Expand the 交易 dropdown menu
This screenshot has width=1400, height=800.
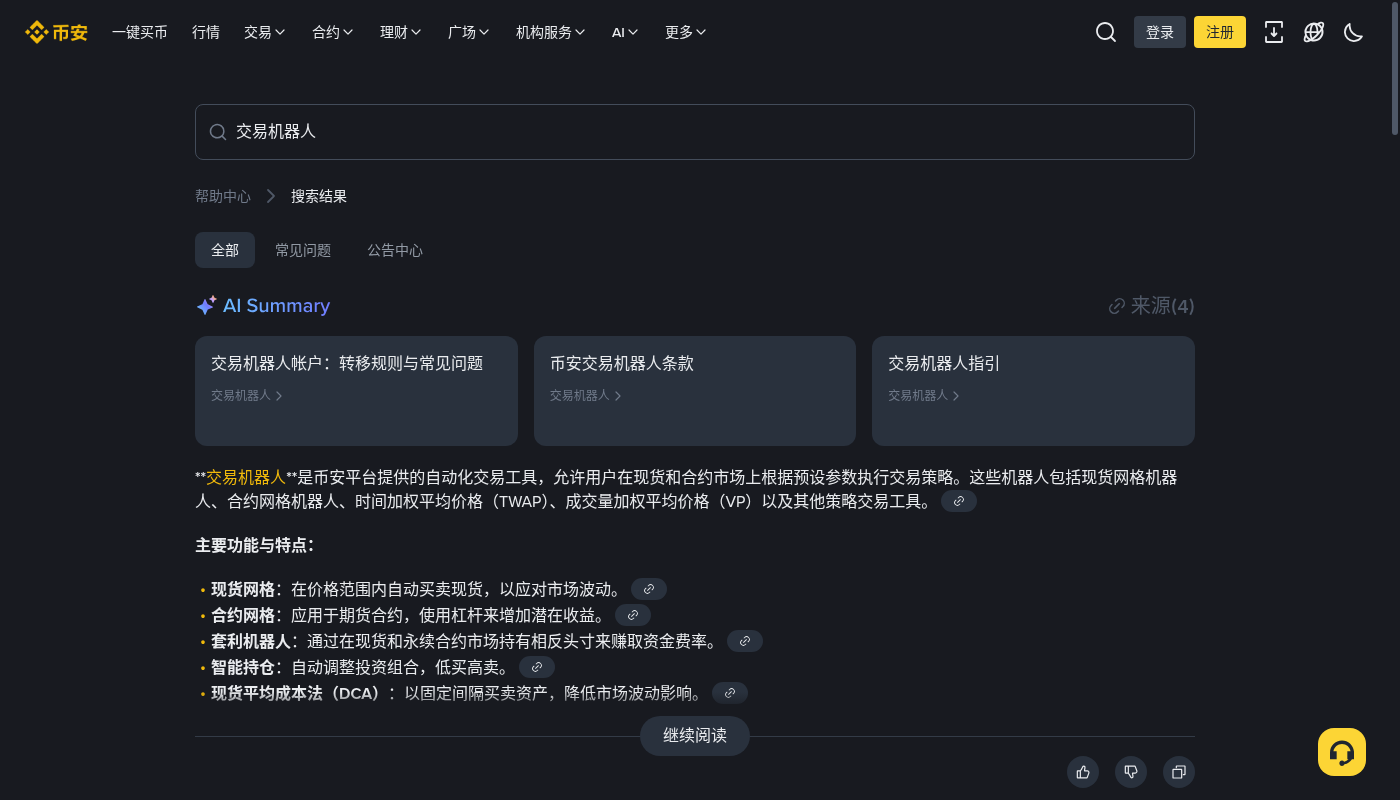pyautogui.click(x=265, y=32)
